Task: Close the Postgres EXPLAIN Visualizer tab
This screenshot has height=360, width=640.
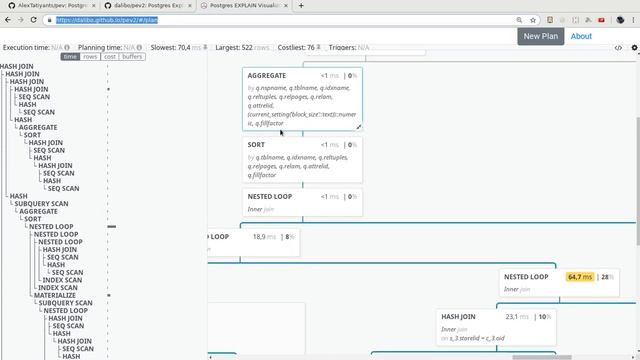Action: click(x=286, y=6)
